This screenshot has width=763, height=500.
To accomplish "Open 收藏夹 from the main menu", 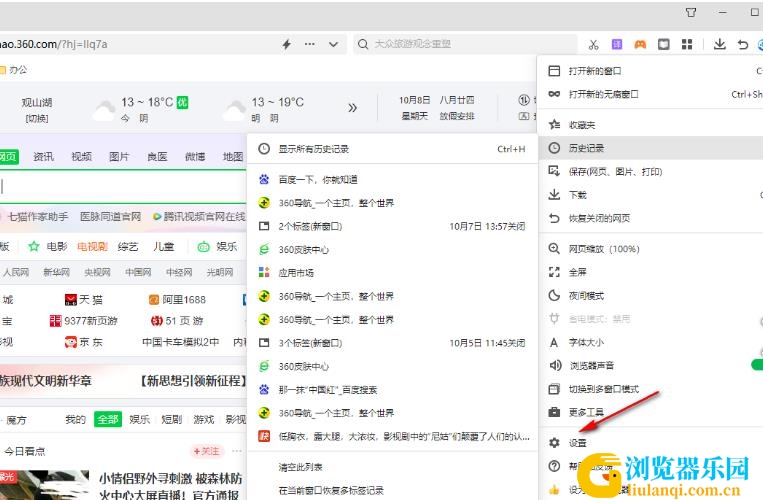I will click(651, 125).
